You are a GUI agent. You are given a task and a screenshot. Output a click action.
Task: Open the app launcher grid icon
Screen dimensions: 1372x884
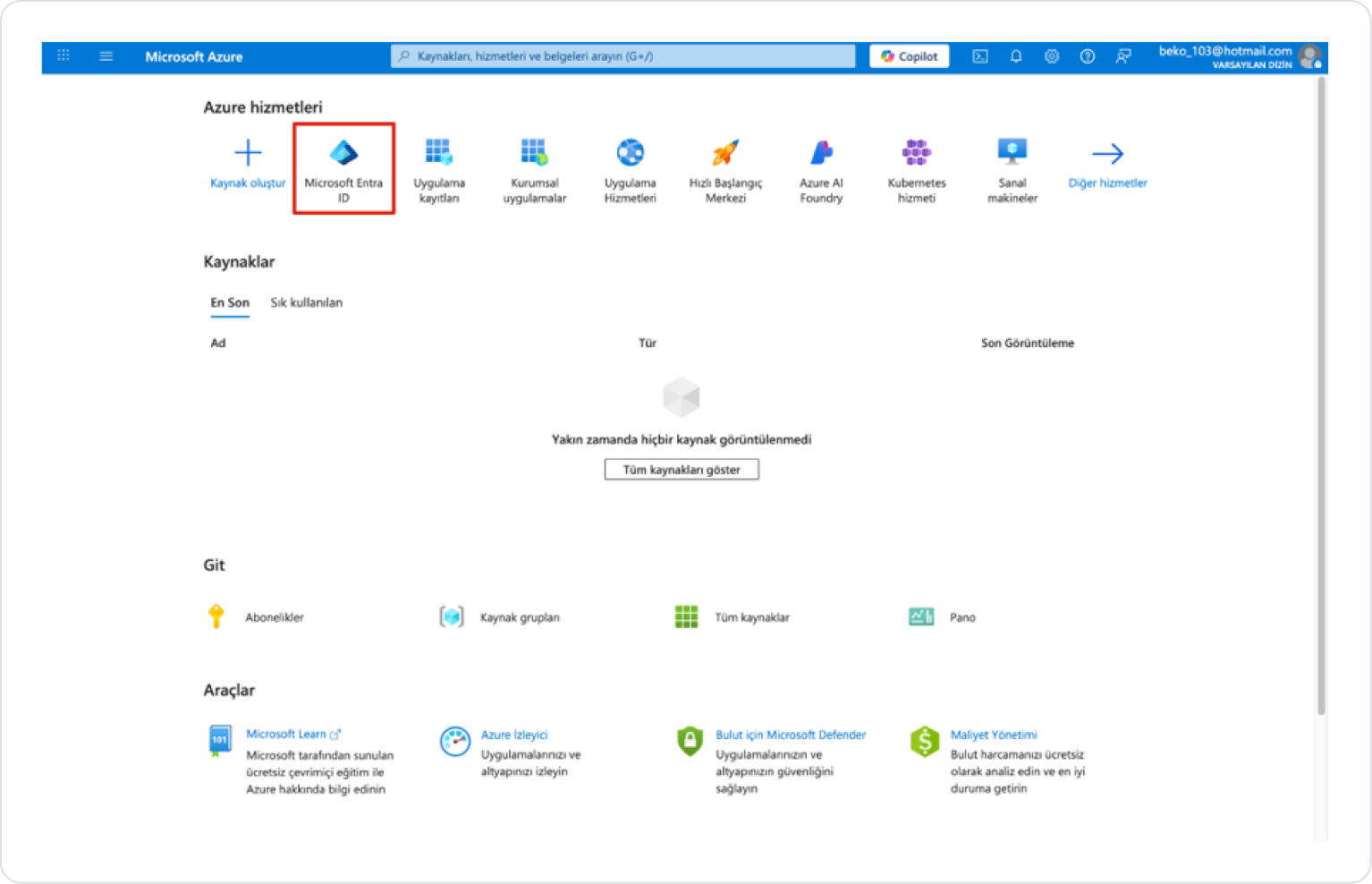click(64, 55)
